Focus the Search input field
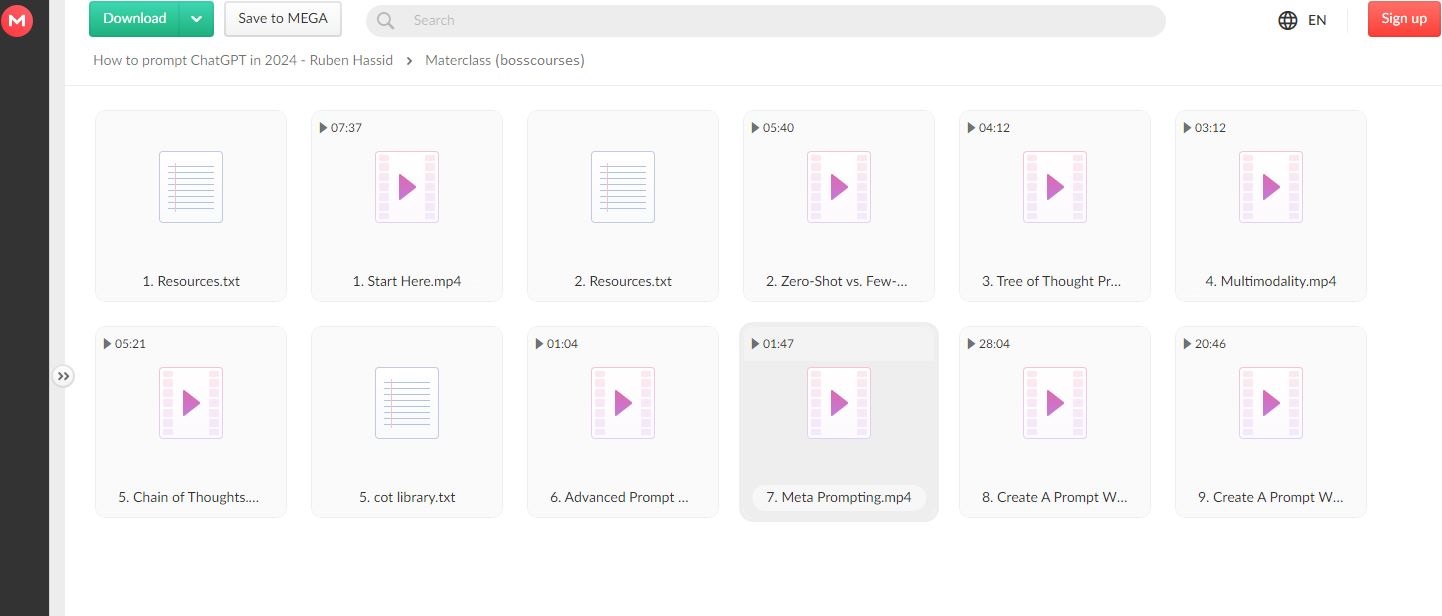This screenshot has width=1442, height=616. [780, 20]
